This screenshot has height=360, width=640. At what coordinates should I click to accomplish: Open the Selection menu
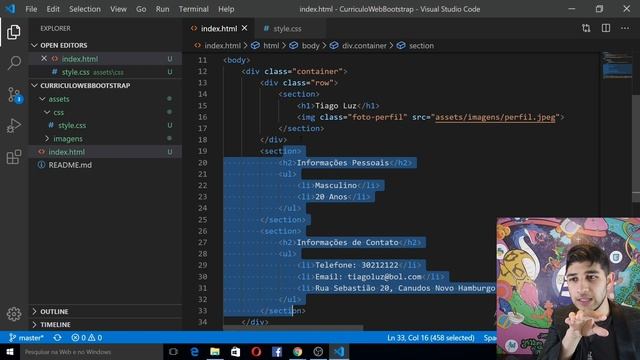tap(84, 9)
